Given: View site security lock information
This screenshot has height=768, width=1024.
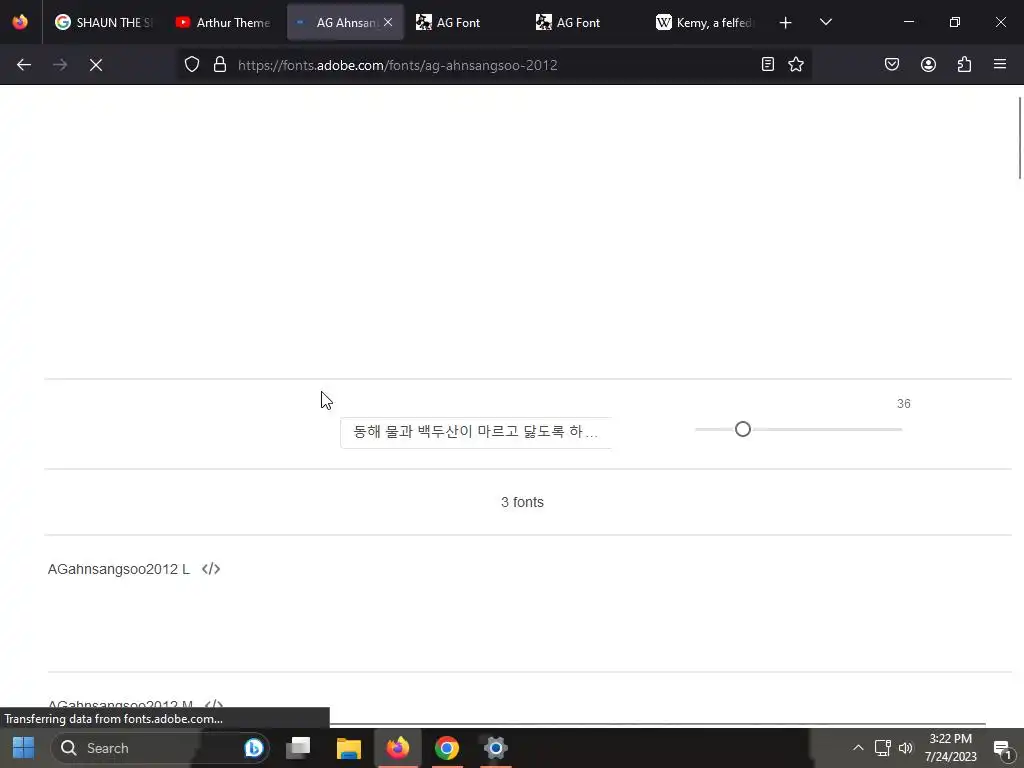Looking at the screenshot, I should click(220, 65).
